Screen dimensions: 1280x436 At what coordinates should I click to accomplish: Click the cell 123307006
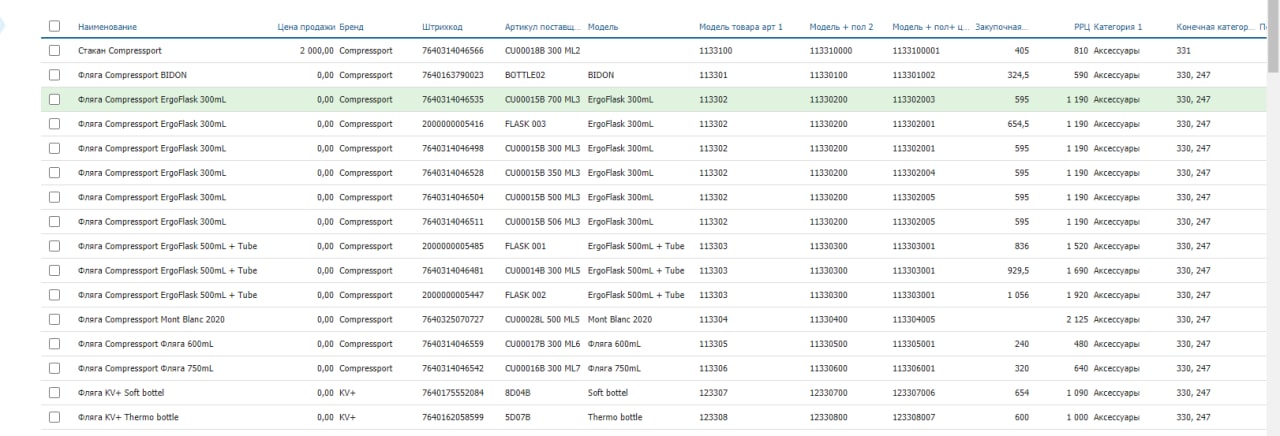point(914,393)
